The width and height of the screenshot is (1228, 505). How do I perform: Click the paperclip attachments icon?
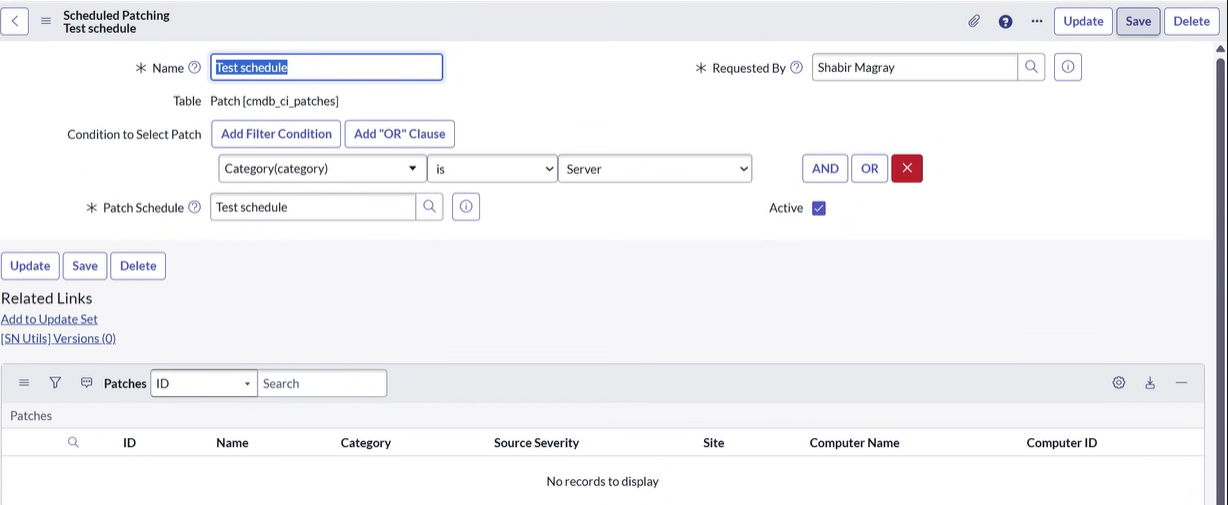pos(974,21)
